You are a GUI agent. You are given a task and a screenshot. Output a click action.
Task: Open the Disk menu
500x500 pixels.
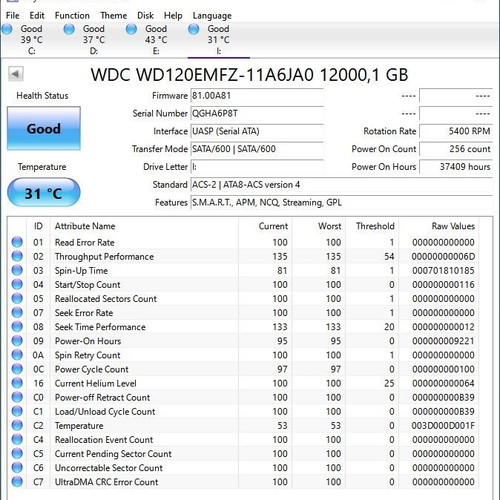[145, 16]
